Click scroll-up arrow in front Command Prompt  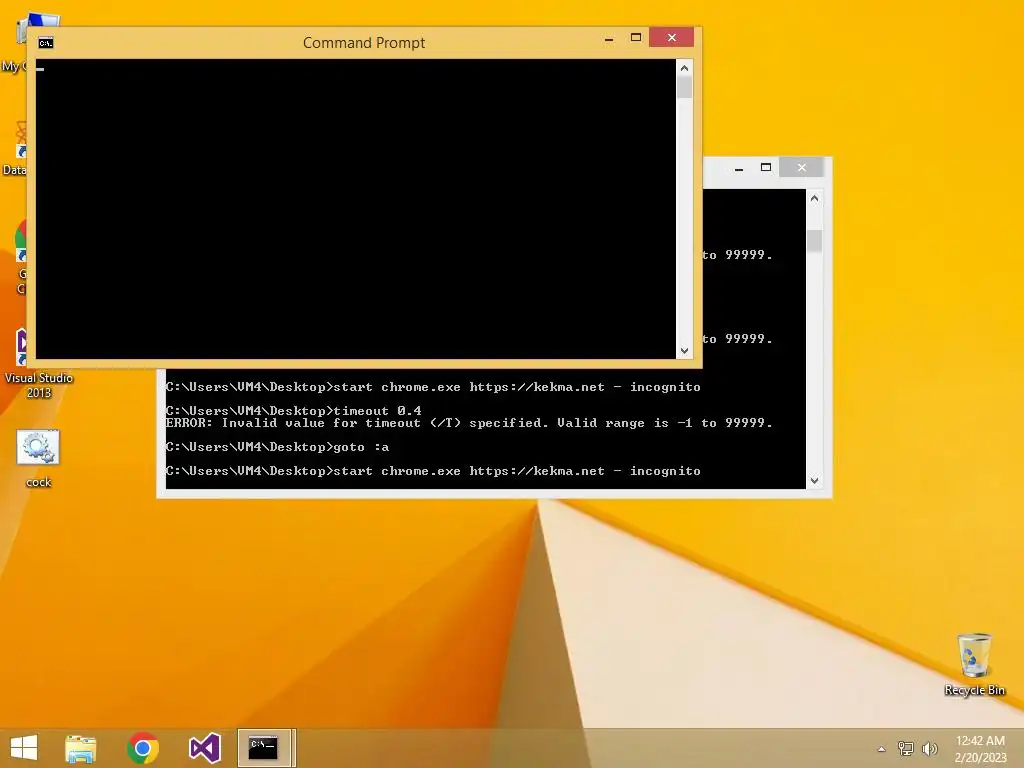point(684,68)
